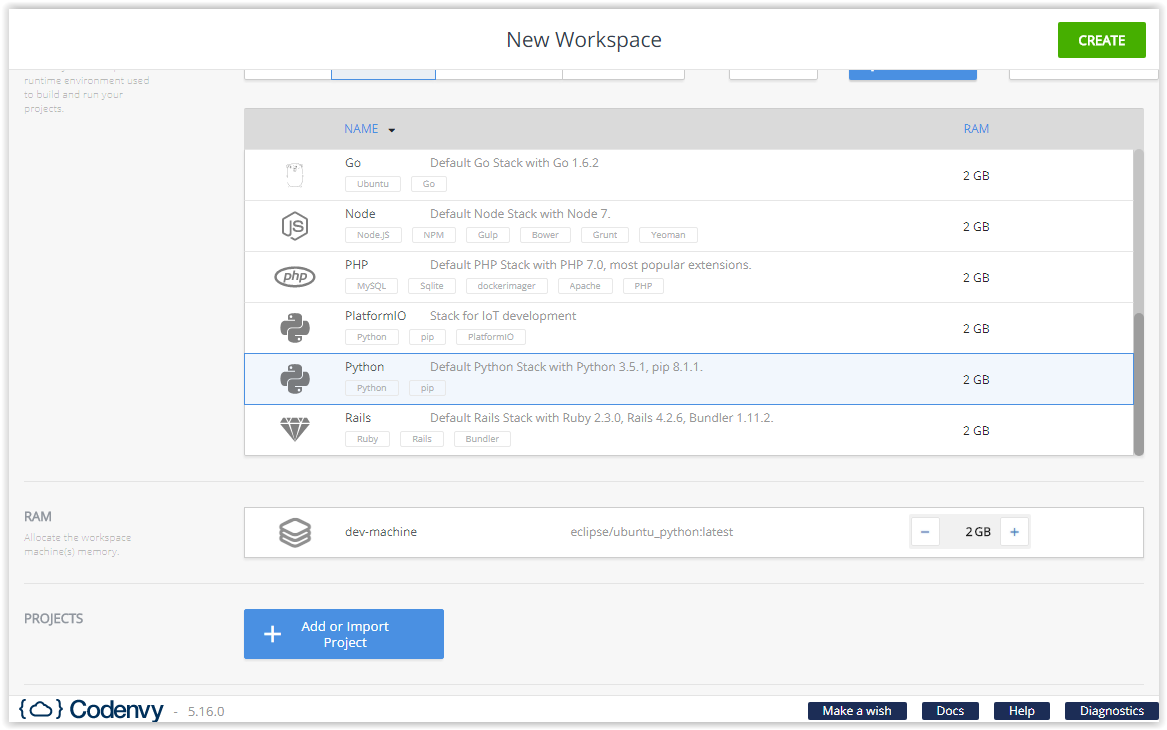Click the Node.JS tag

pos(373,235)
